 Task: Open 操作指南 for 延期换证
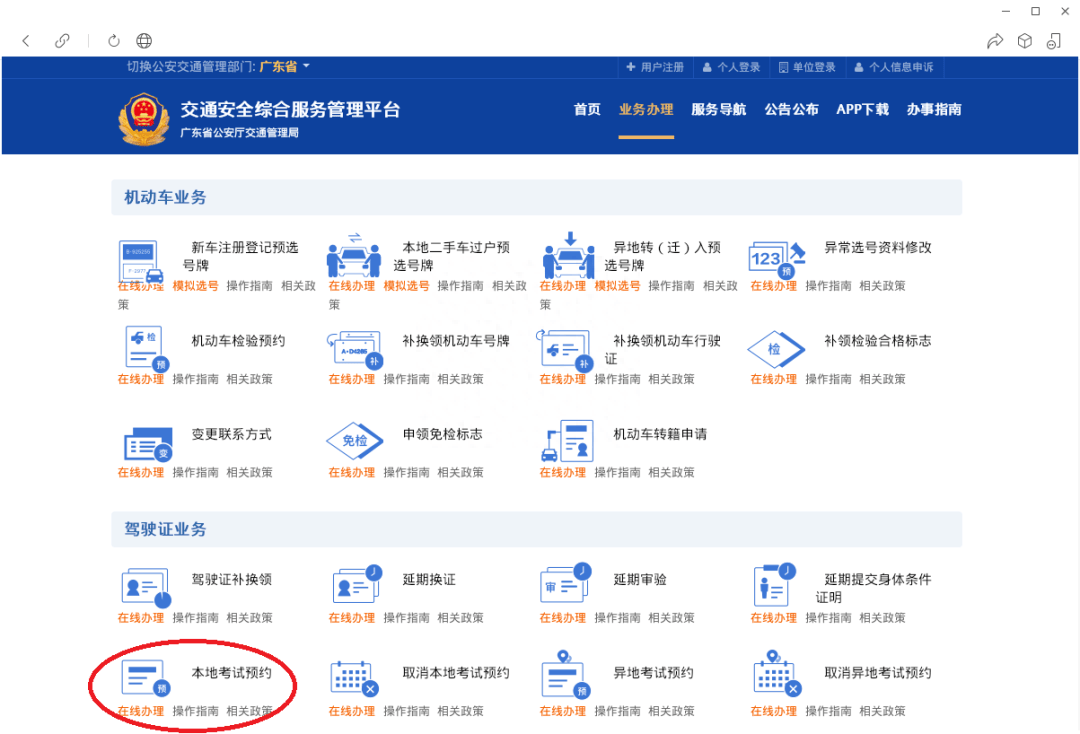[x=406, y=618]
